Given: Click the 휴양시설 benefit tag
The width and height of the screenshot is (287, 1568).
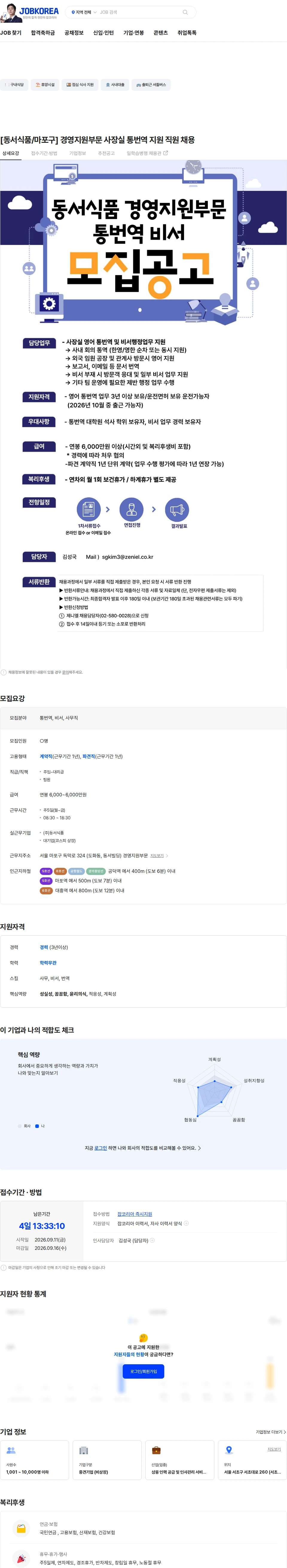Looking at the screenshot, I should pos(45,85).
